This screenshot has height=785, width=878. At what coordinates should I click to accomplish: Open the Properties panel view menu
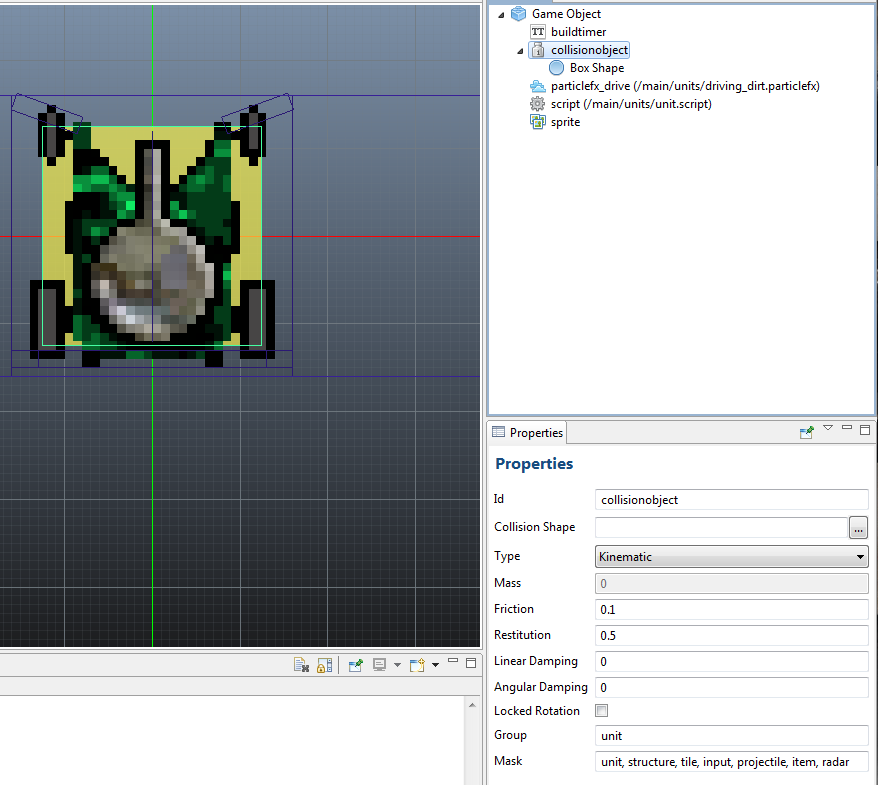pyautogui.click(x=828, y=430)
